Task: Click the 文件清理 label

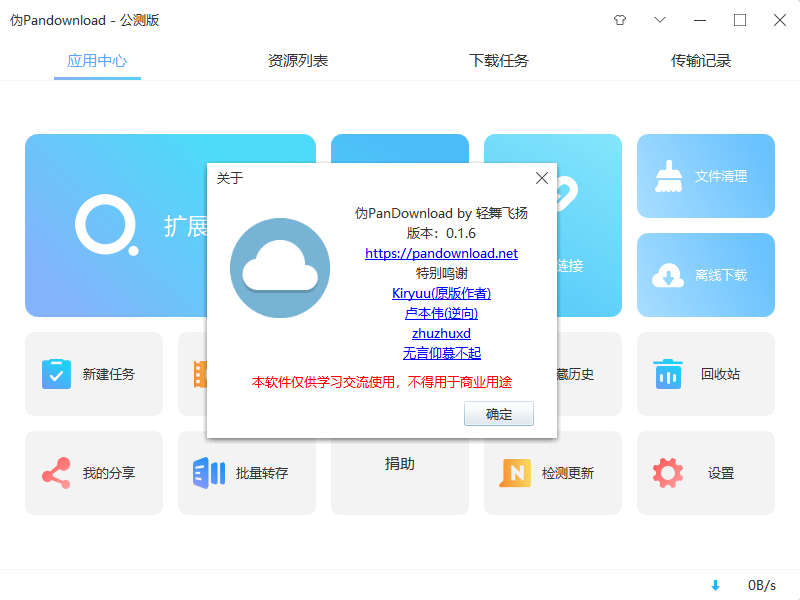Action: [x=721, y=176]
